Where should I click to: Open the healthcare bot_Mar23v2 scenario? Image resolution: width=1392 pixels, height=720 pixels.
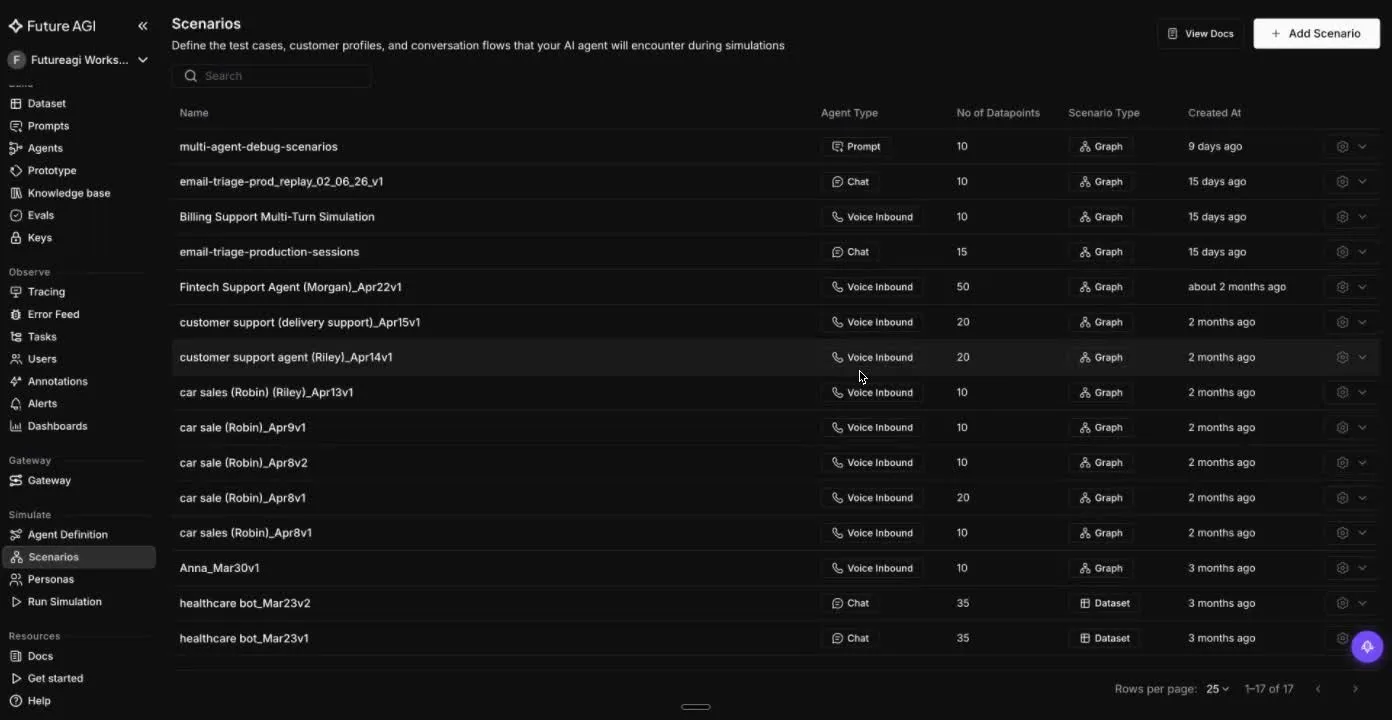[245, 603]
